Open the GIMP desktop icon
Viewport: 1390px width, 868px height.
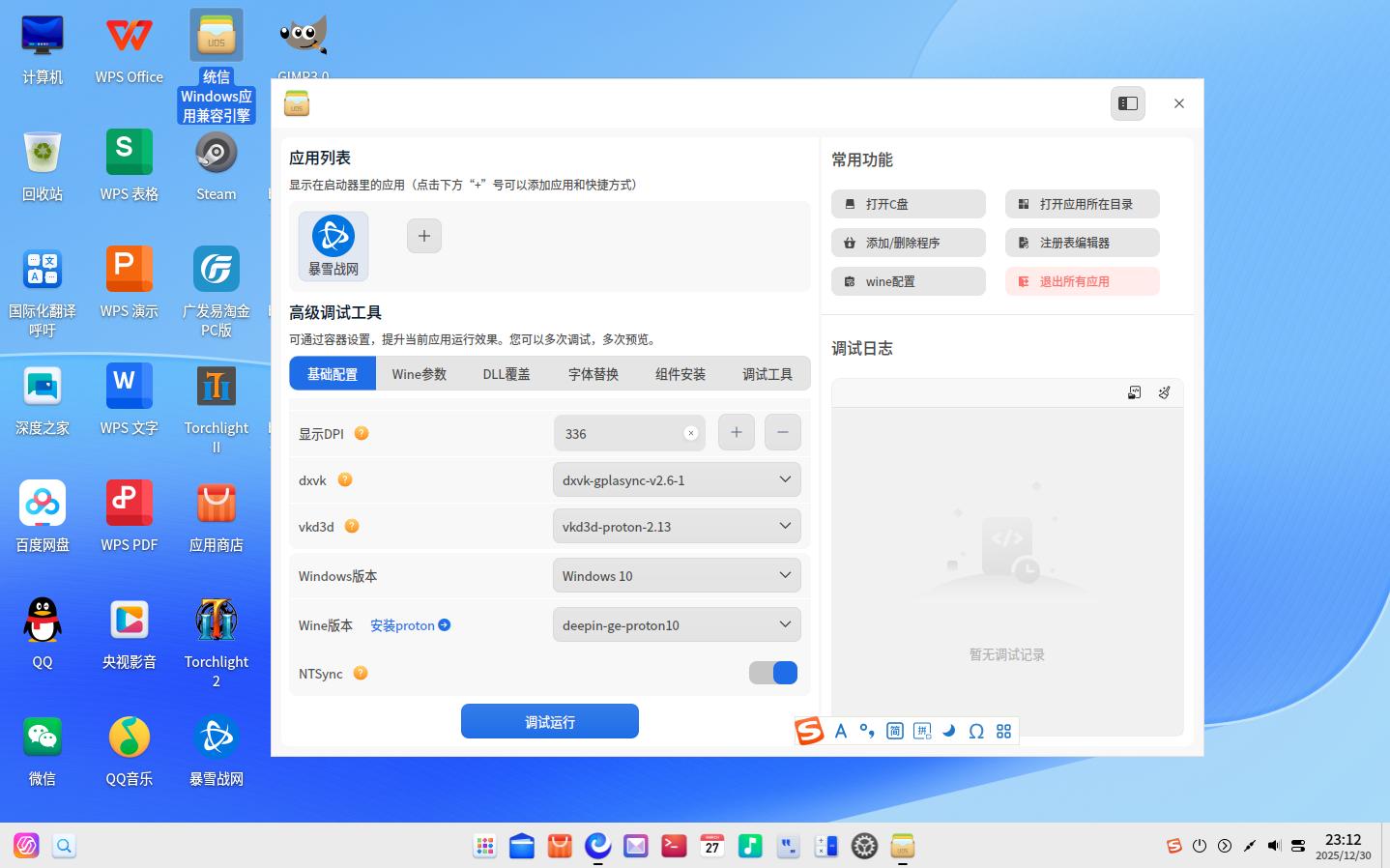click(x=304, y=48)
